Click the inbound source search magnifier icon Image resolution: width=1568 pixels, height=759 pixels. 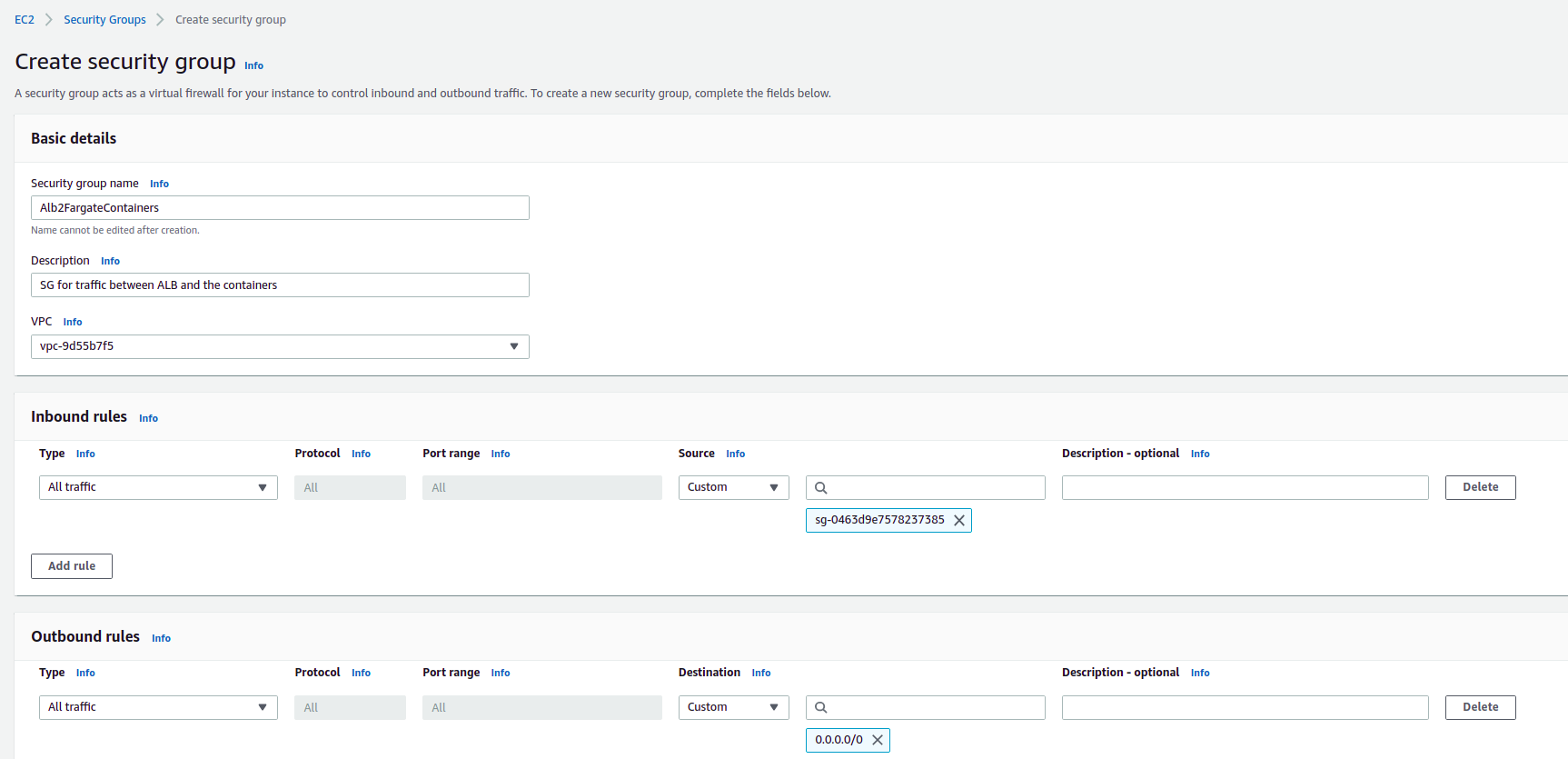point(821,488)
